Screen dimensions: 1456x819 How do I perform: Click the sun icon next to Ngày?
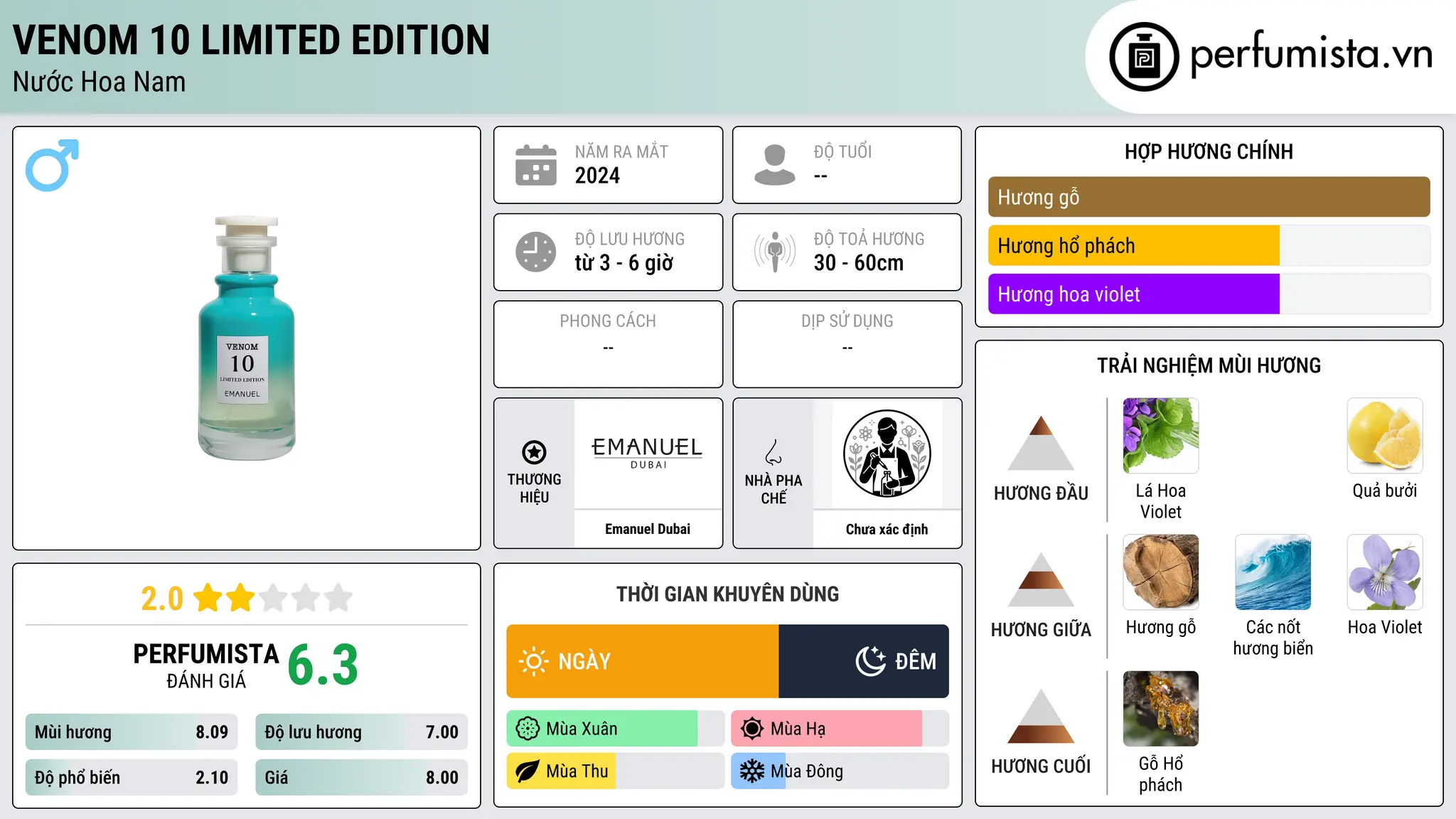click(x=533, y=661)
